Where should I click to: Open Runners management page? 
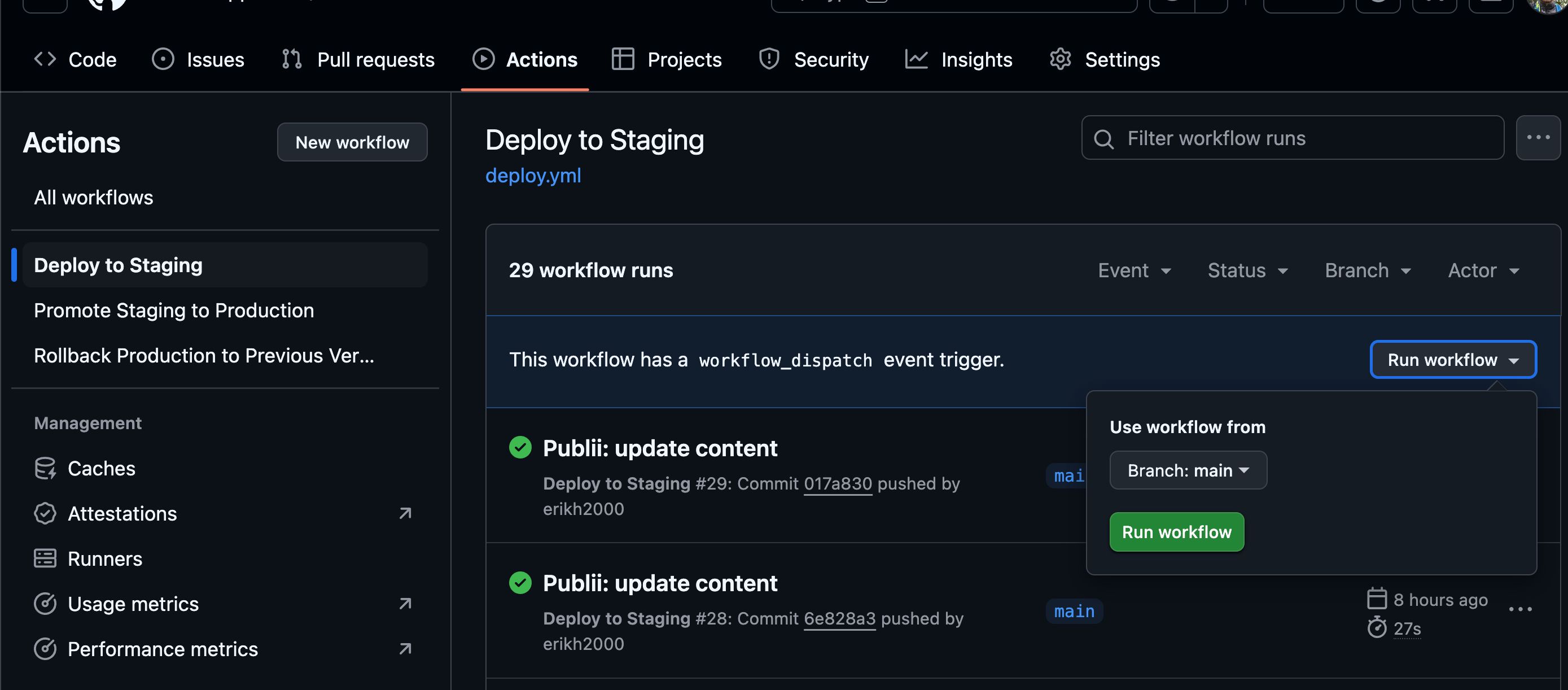(225, 558)
